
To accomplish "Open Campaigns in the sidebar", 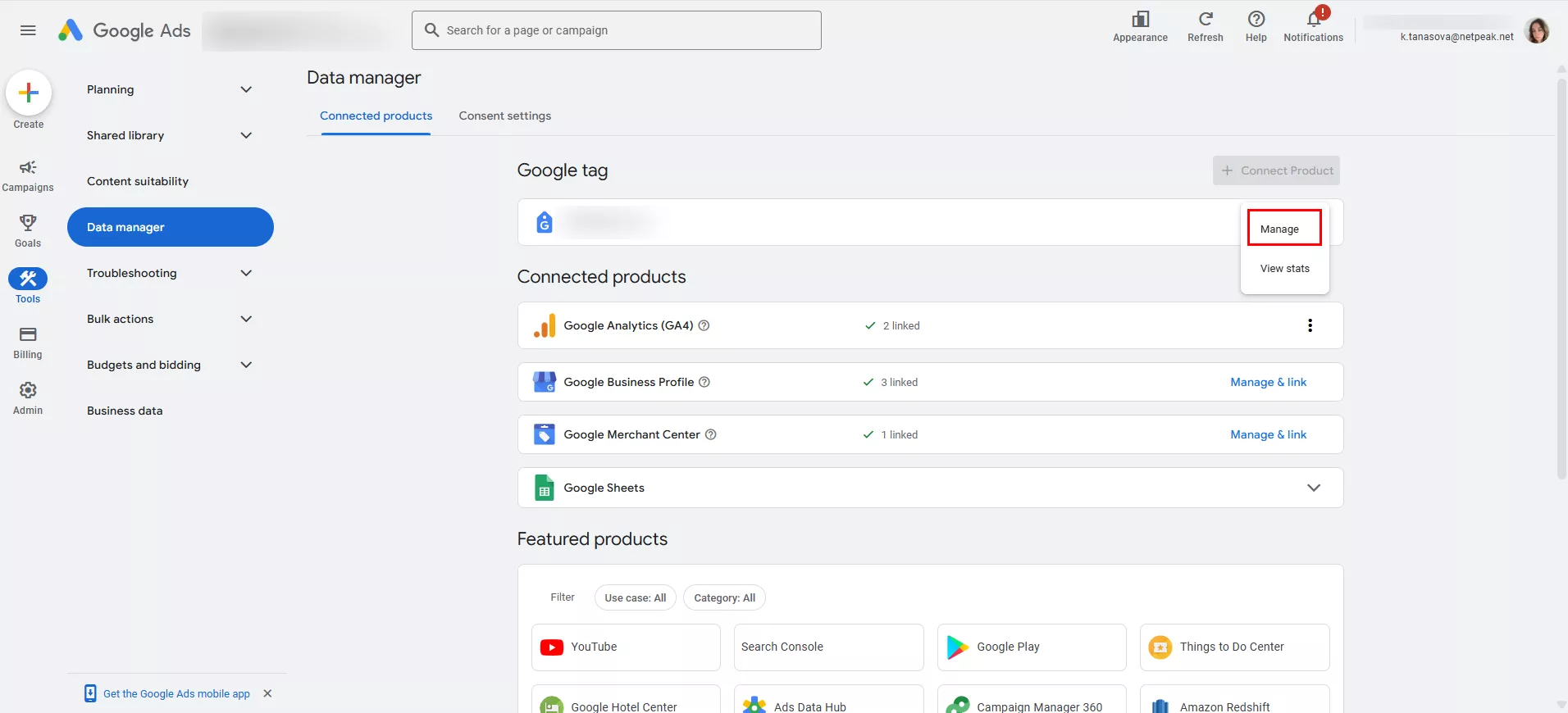I will 28,175.
